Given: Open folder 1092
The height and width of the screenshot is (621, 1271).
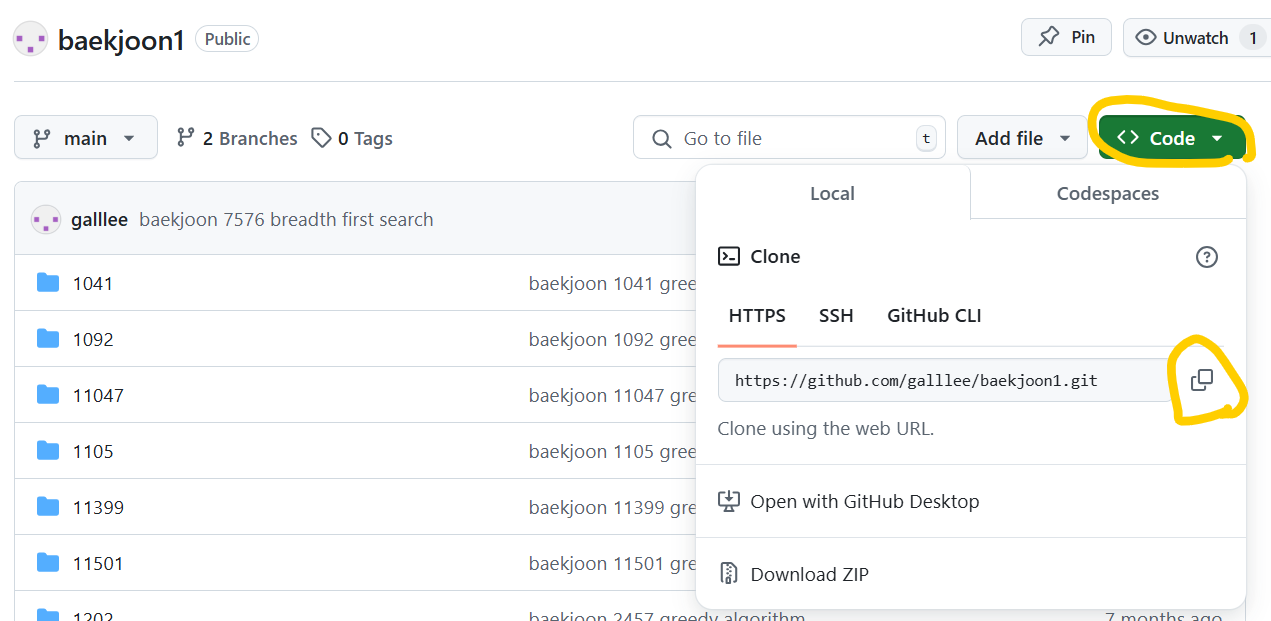Looking at the screenshot, I should (93, 340).
